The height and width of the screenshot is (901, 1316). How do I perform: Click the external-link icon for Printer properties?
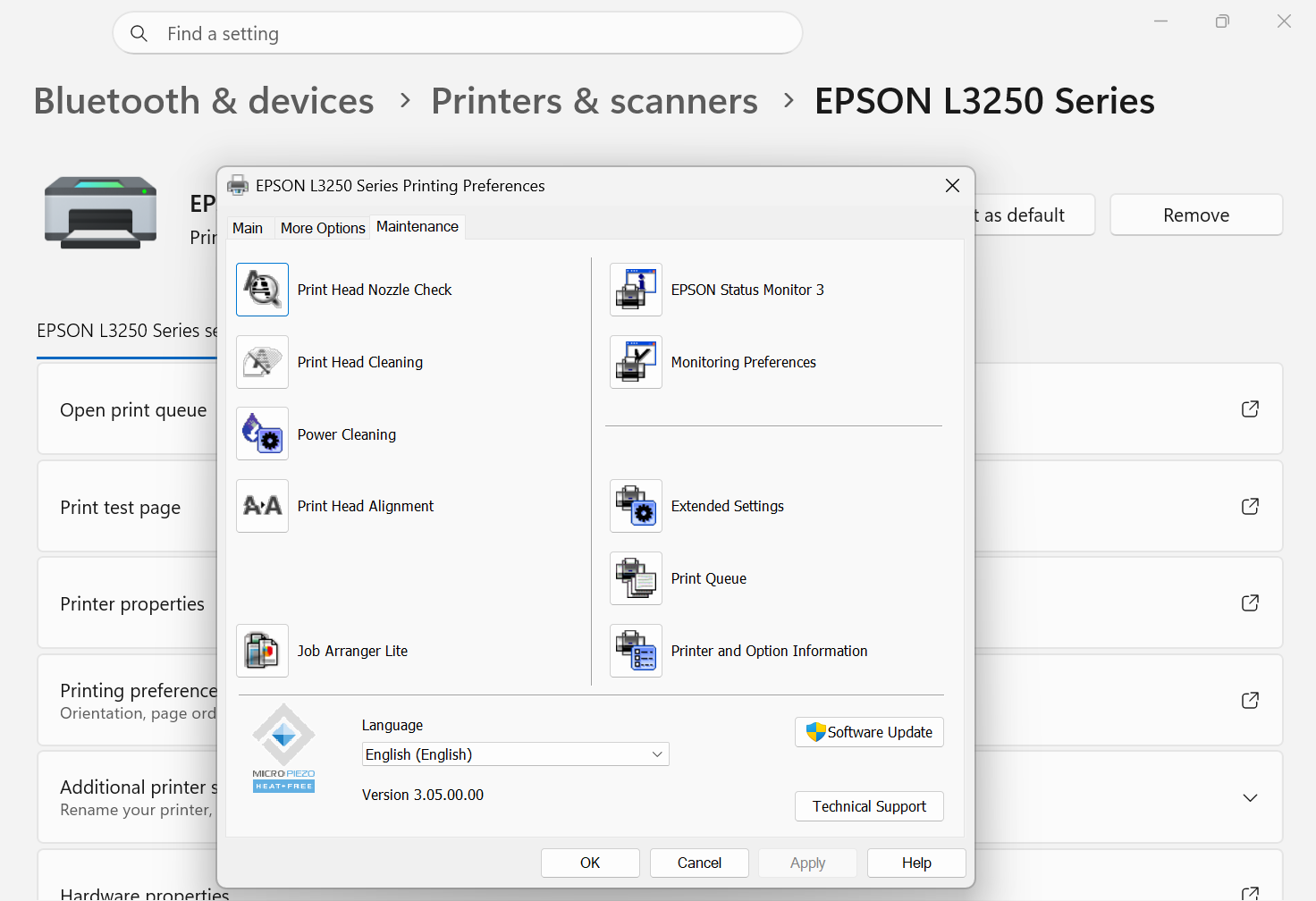pos(1250,603)
